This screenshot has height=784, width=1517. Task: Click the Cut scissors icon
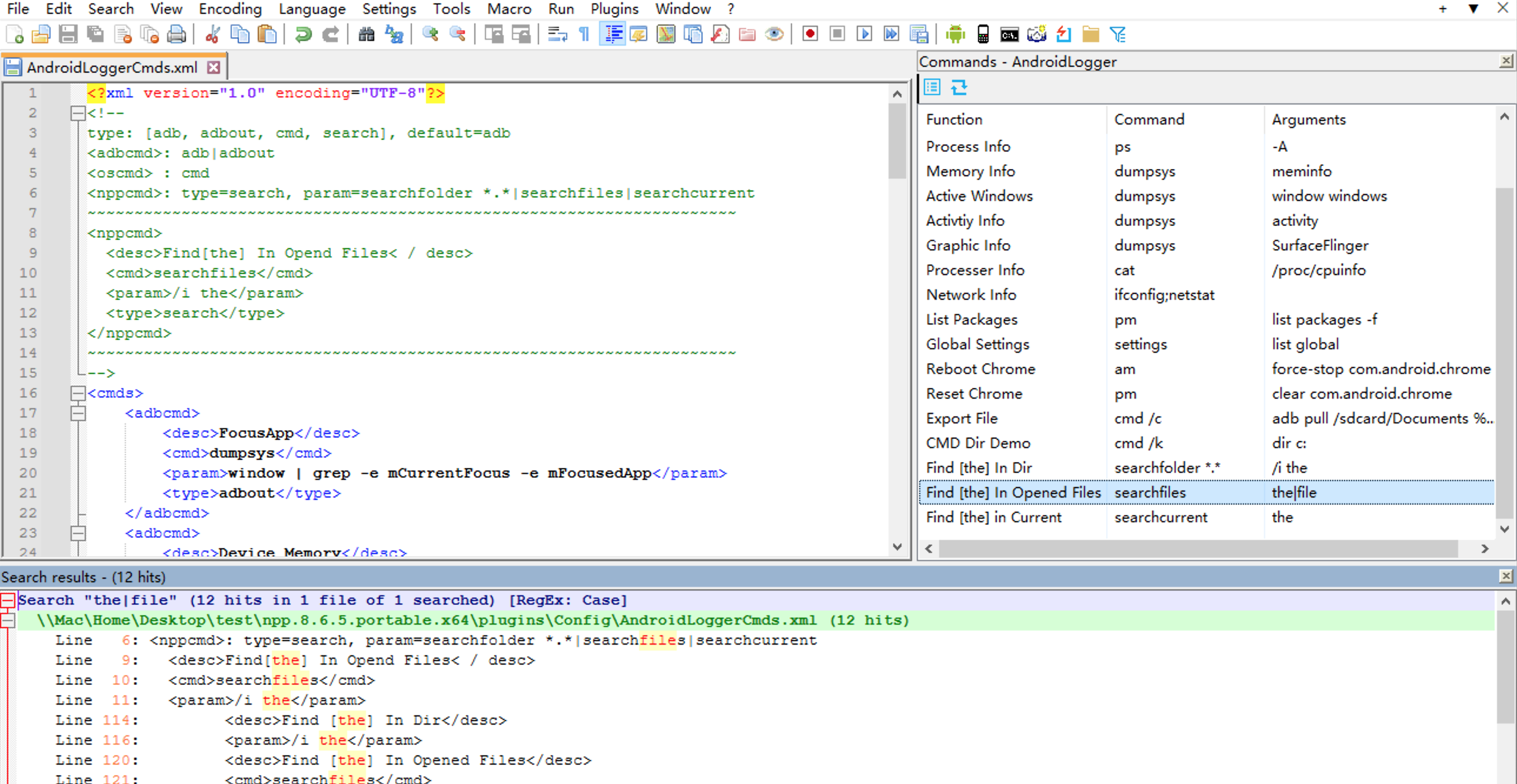coord(212,34)
